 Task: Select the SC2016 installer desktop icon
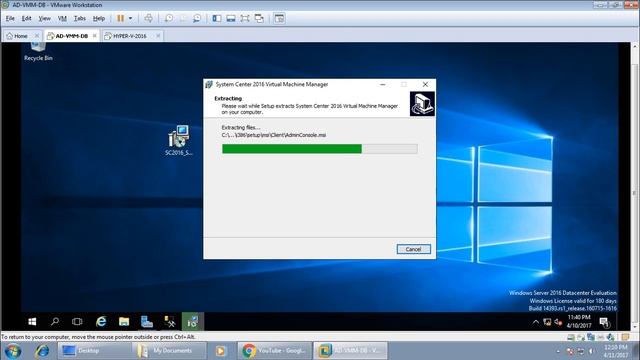click(179, 140)
